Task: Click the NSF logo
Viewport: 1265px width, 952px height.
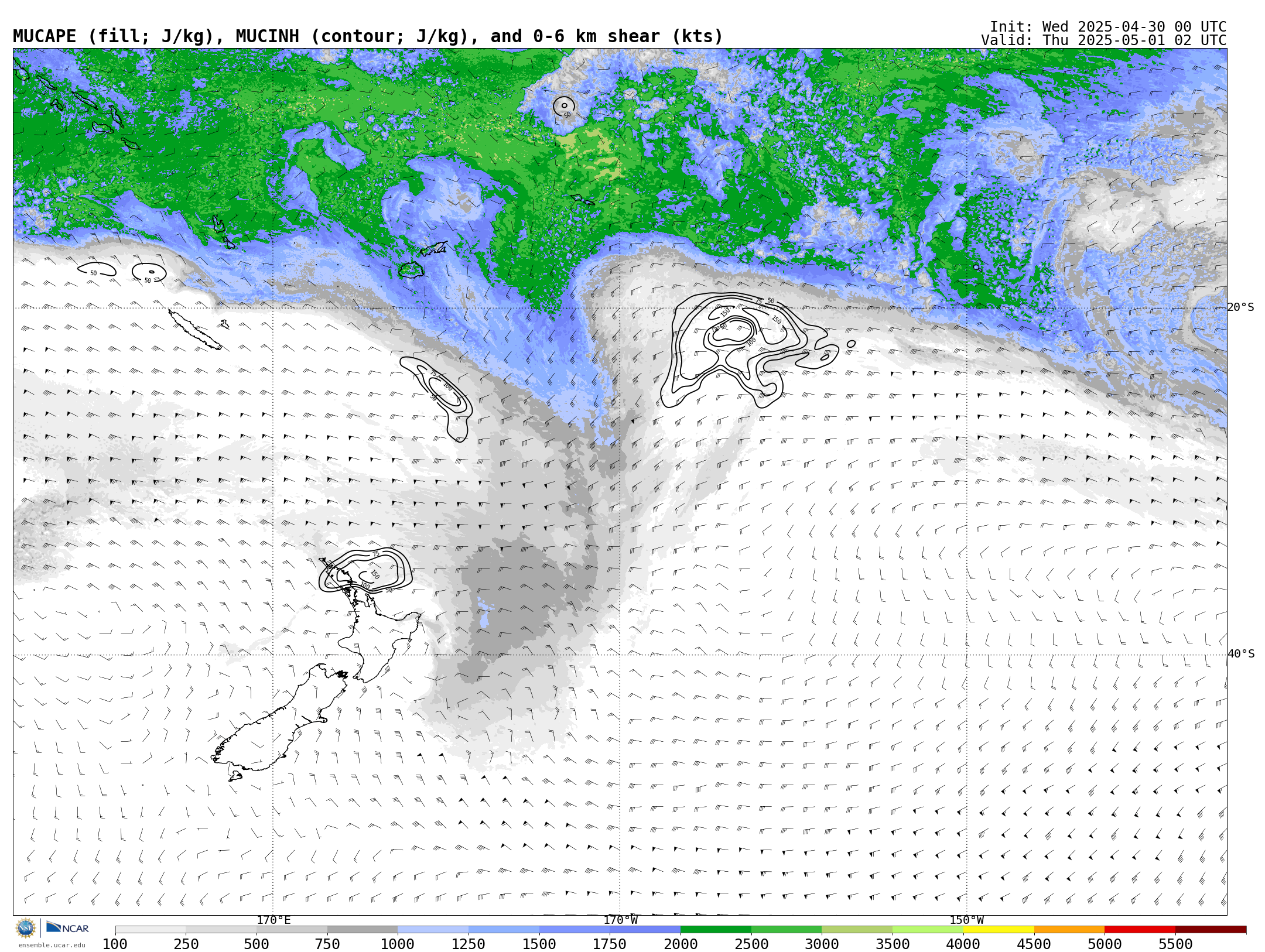Action: [x=26, y=928]
